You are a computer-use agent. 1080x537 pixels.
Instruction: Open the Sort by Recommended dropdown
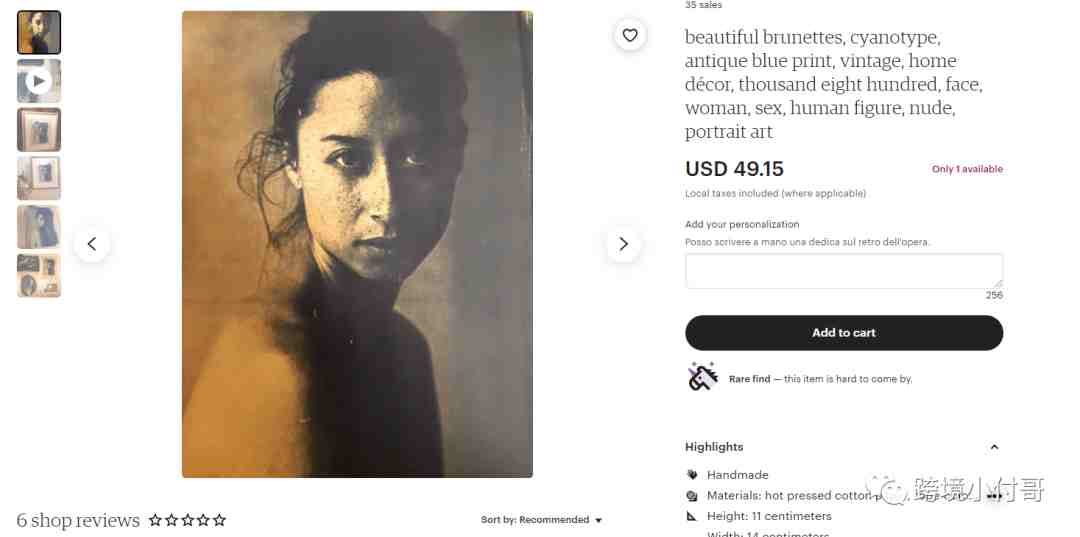[541, 520]
